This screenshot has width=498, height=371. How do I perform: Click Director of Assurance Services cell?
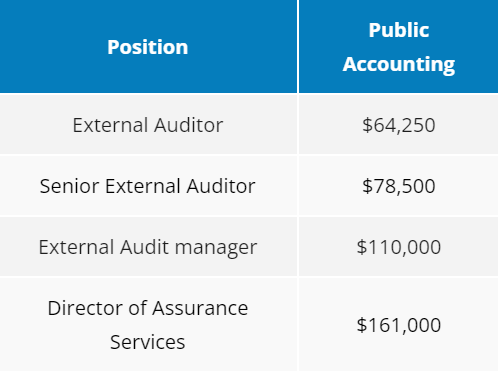pos(148,324)
